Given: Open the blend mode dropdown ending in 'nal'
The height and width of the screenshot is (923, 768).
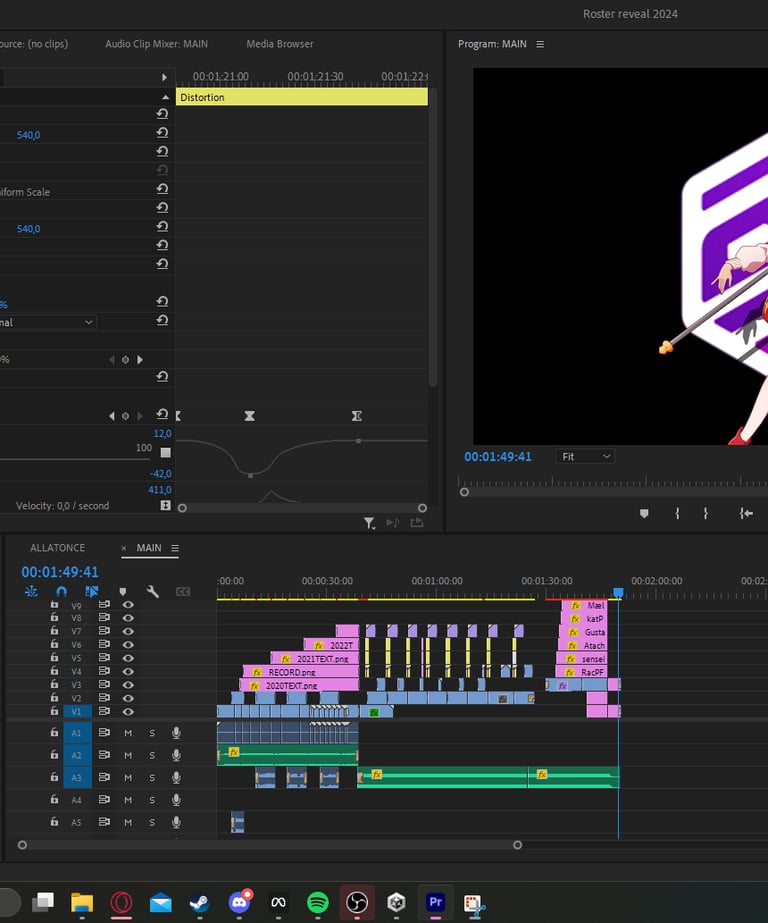Looking at the screenshot, I should coord(47,322).
